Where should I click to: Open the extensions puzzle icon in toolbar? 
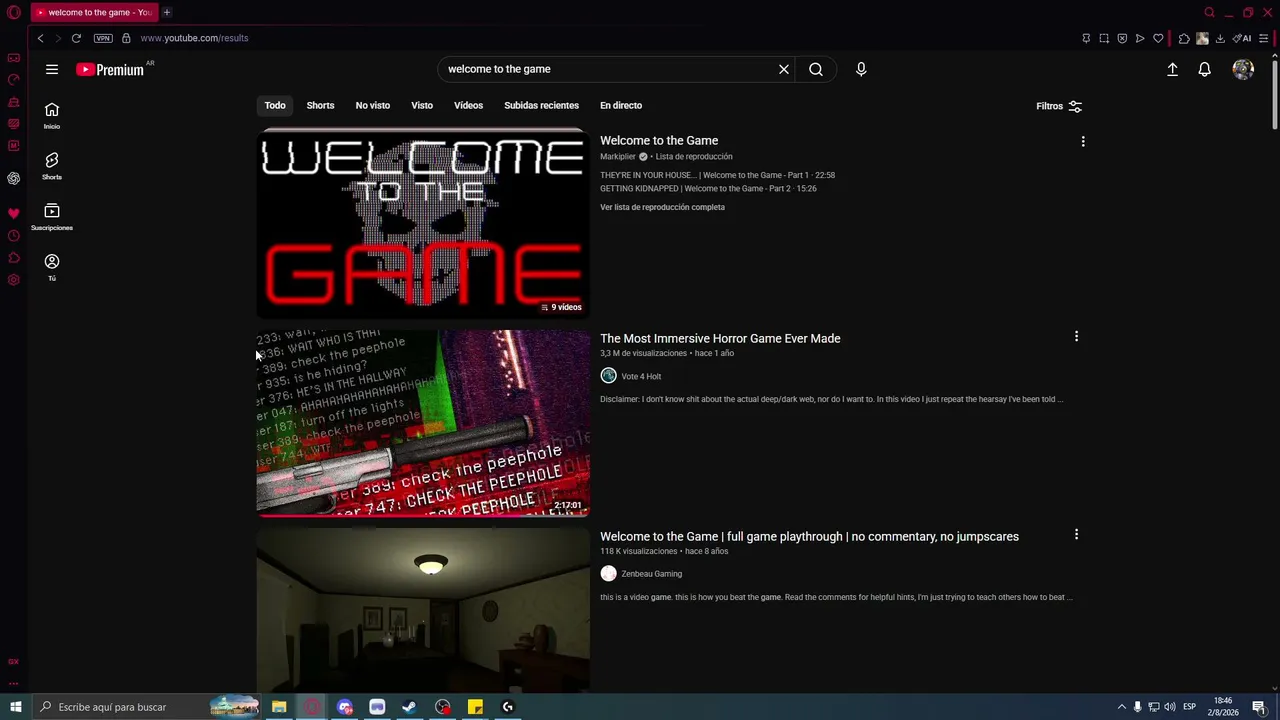(1184, 38)
